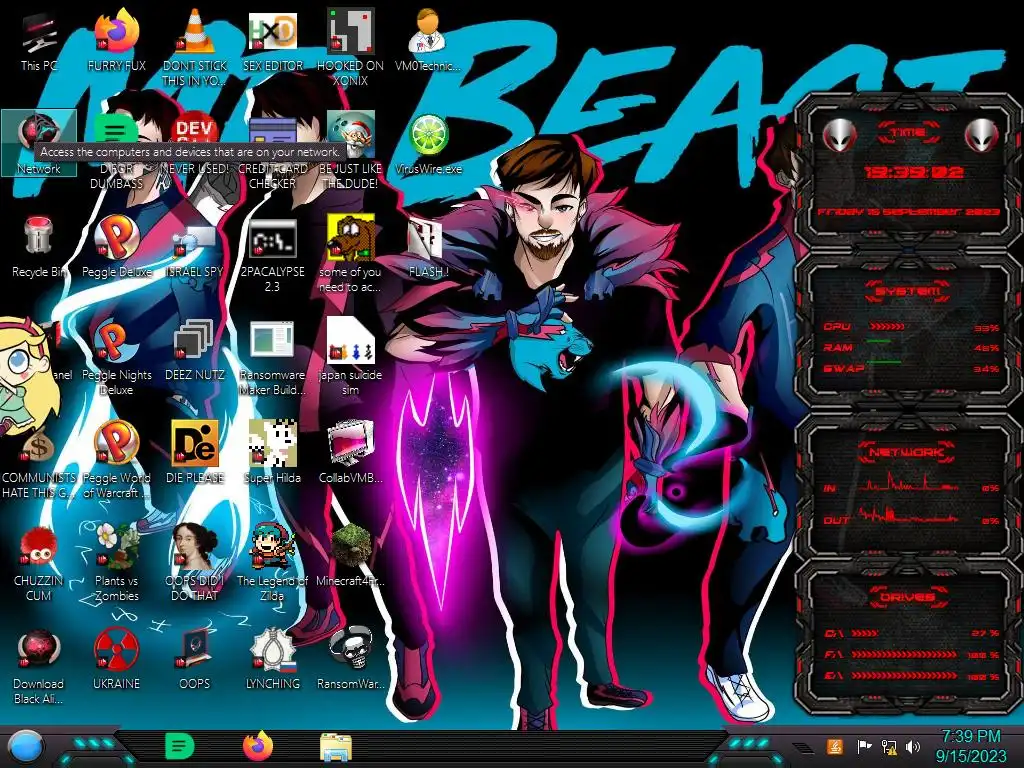Open the FLASH.! desktop icon
Image resolution: width=1024 pixels, height=768 pixels.
point(428,248)
